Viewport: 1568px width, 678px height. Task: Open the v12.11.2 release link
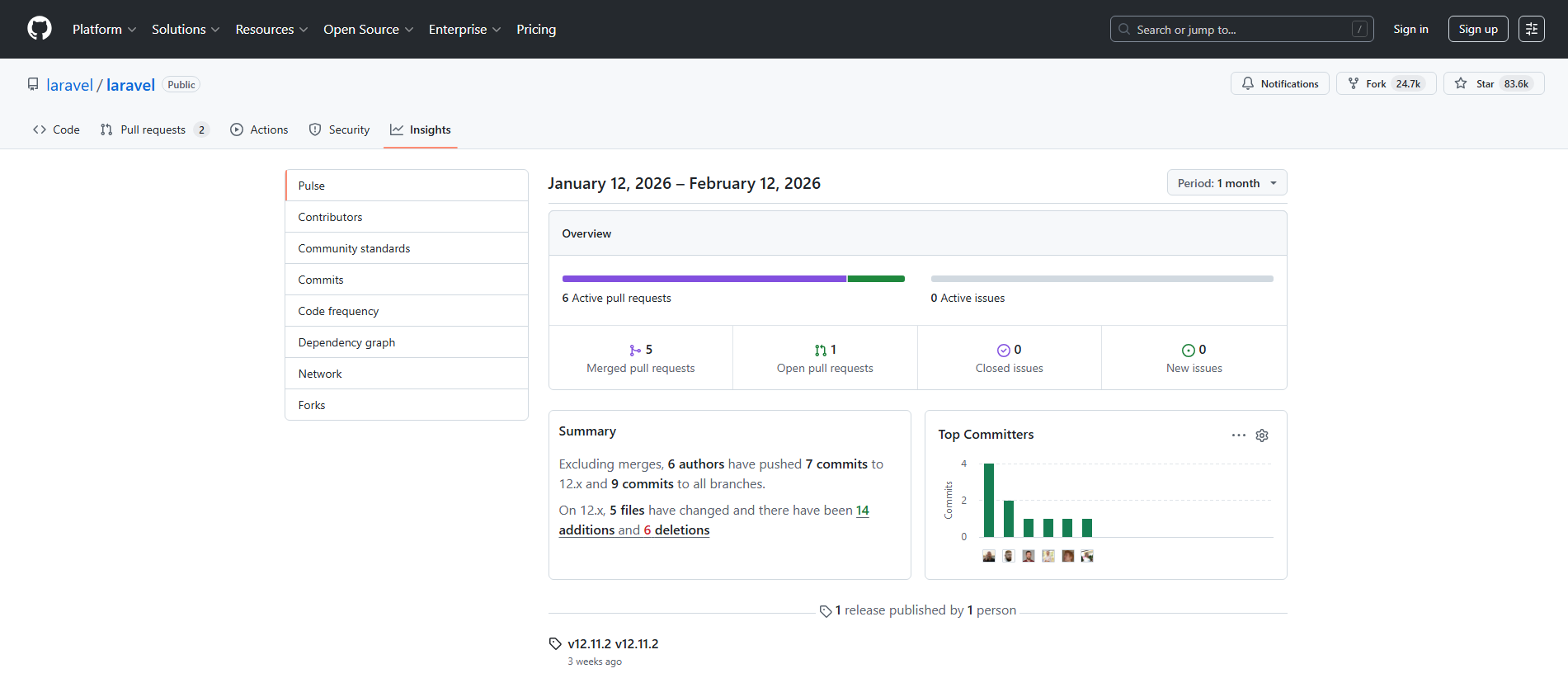click(x=613, y=644)
